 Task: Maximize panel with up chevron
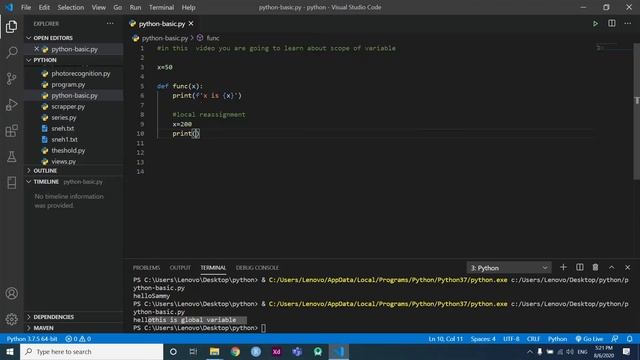click(611, 267)
